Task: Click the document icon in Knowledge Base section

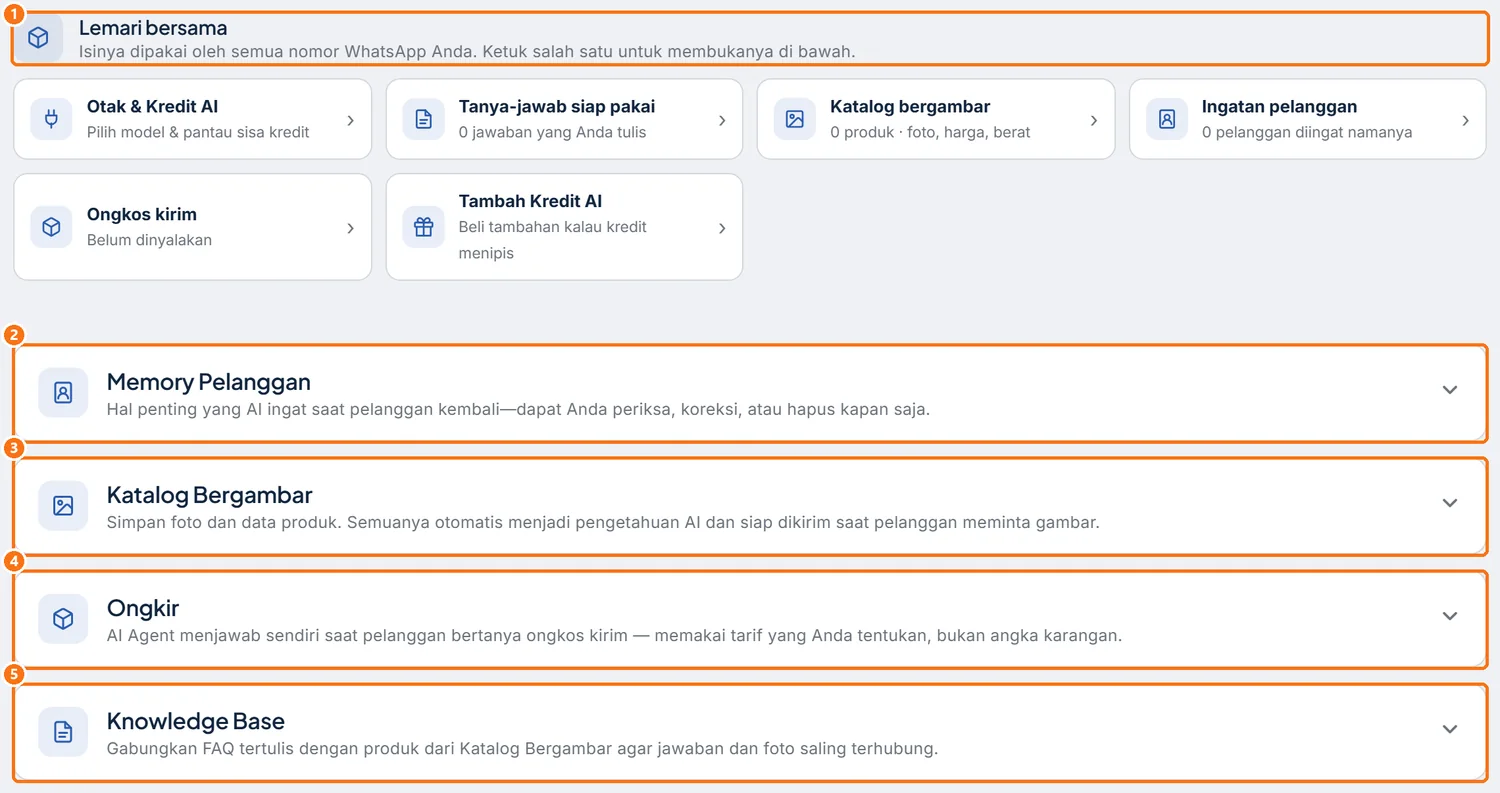Action: tap(63, 732)
